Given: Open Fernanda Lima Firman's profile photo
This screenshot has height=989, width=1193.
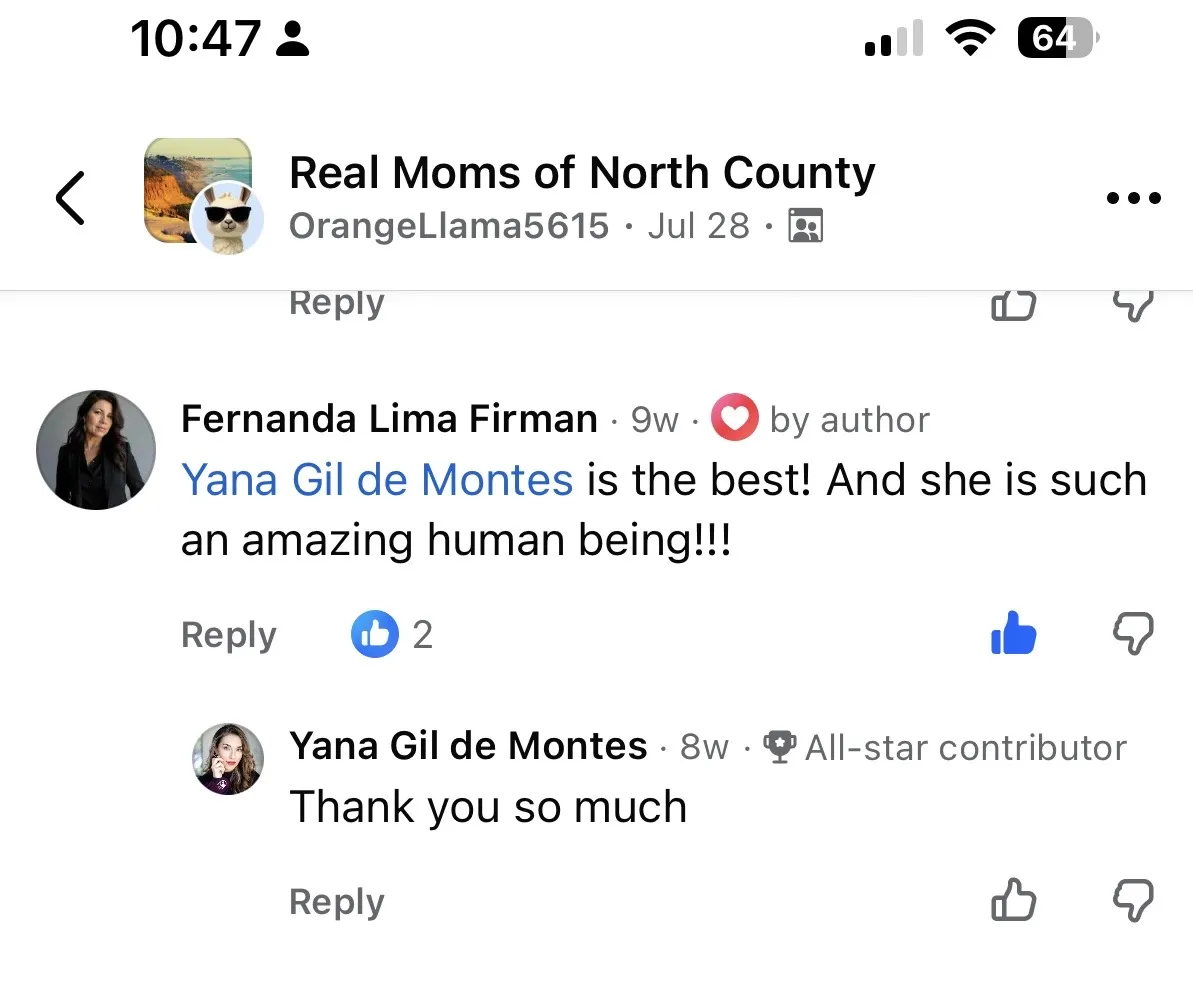Looking at the screenshot, I should (96, 450).
